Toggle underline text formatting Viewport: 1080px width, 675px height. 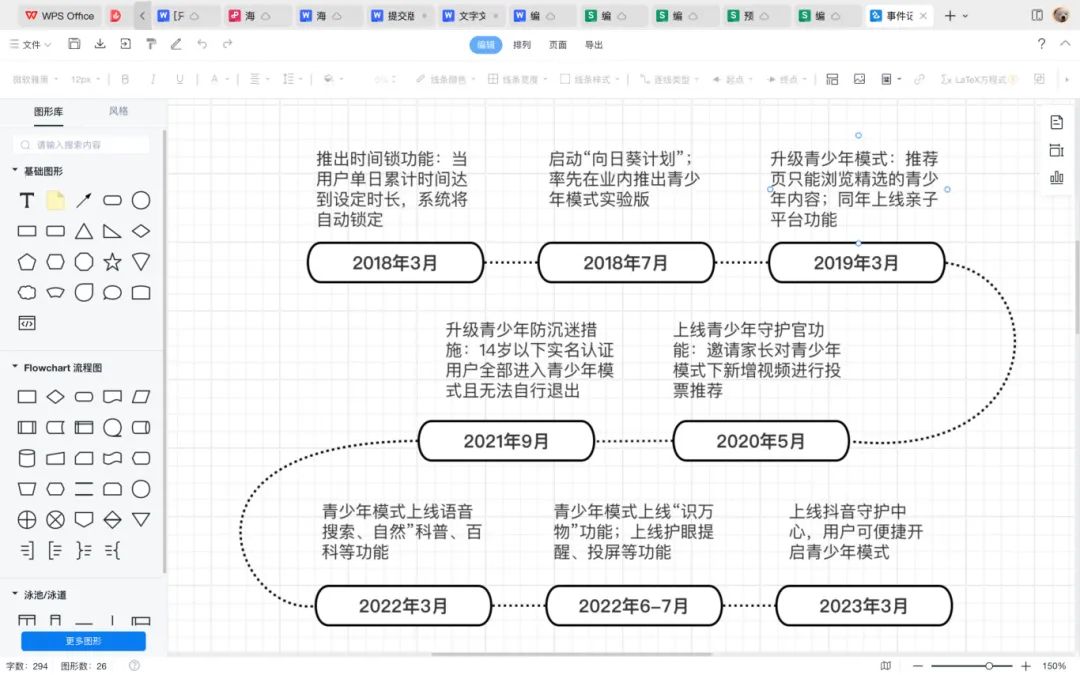point(180,79)
